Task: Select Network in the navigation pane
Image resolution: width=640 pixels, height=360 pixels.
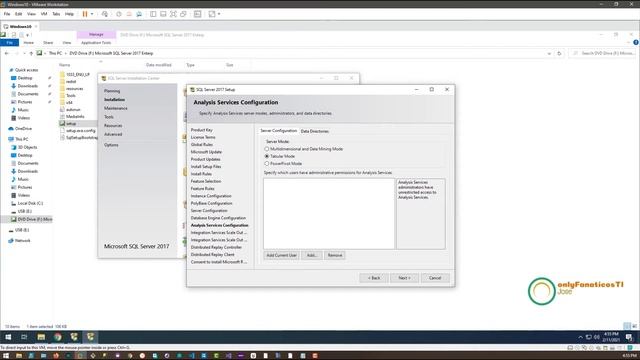Action: point(20,241)
